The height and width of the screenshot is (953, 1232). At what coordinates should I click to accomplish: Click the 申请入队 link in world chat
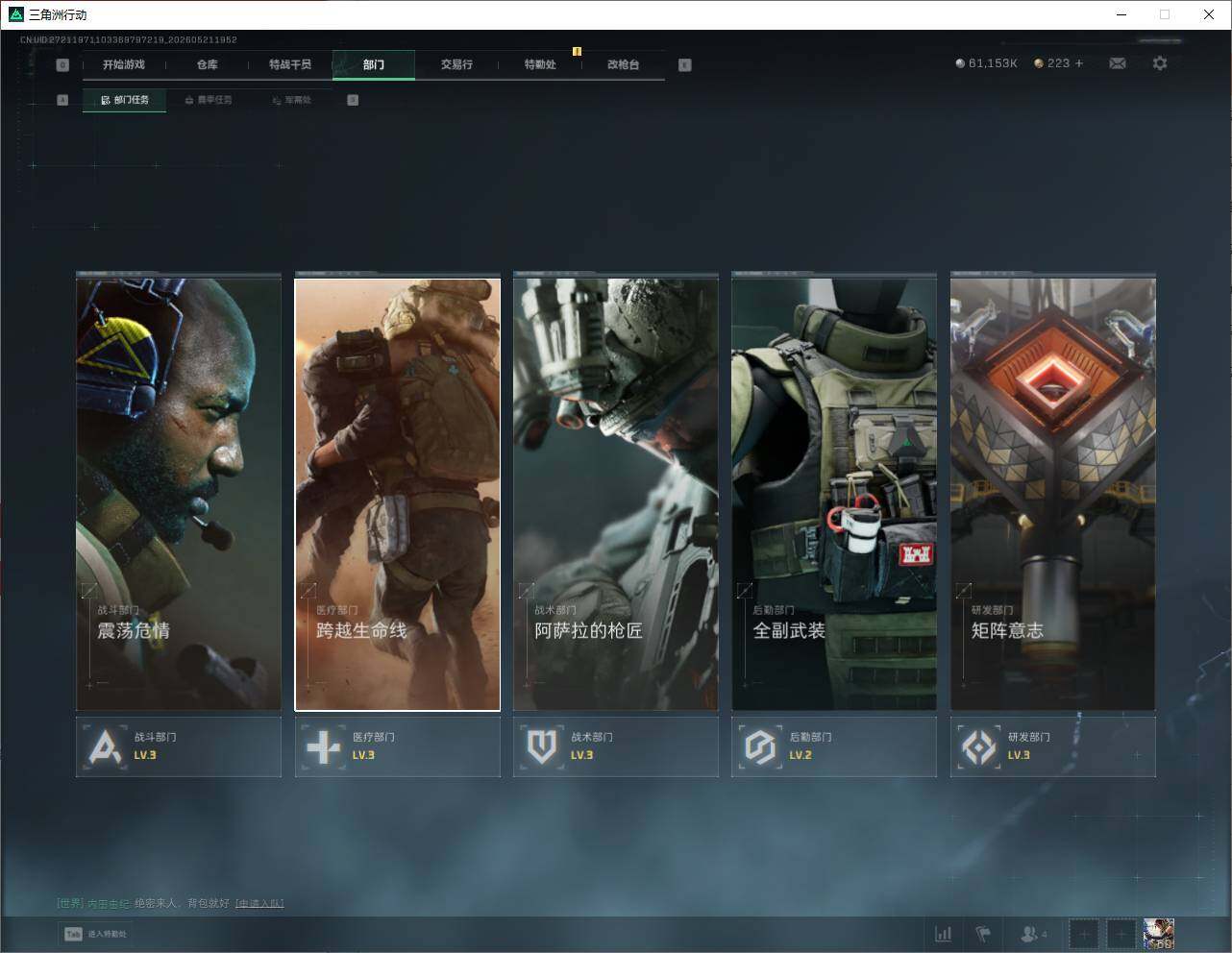tap(259, 903)
